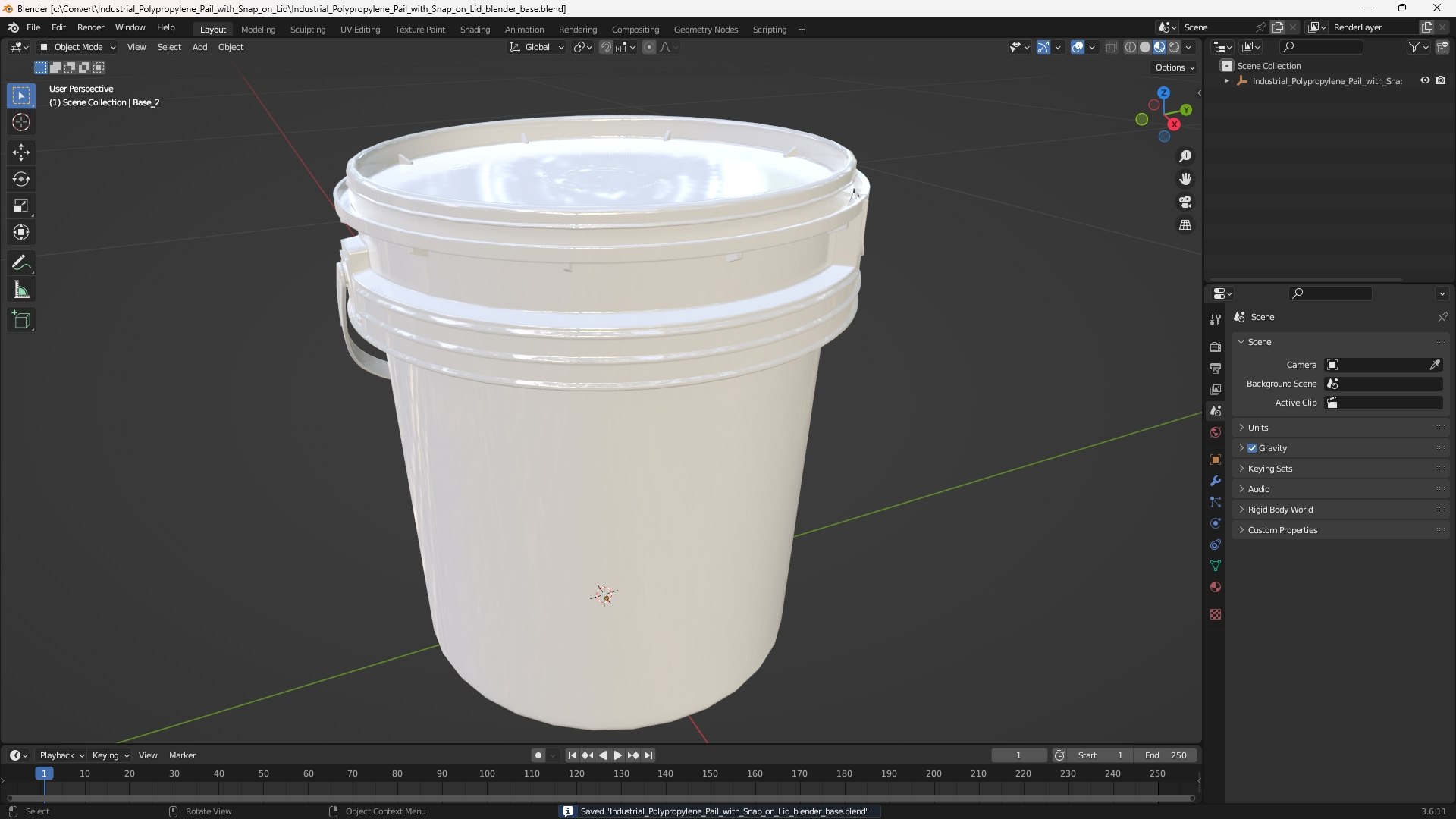Disable Industrial_Polypropylene_Pail collection in renders
The width and height of the screenshot is (1456, 819).
pos(1441,80)
